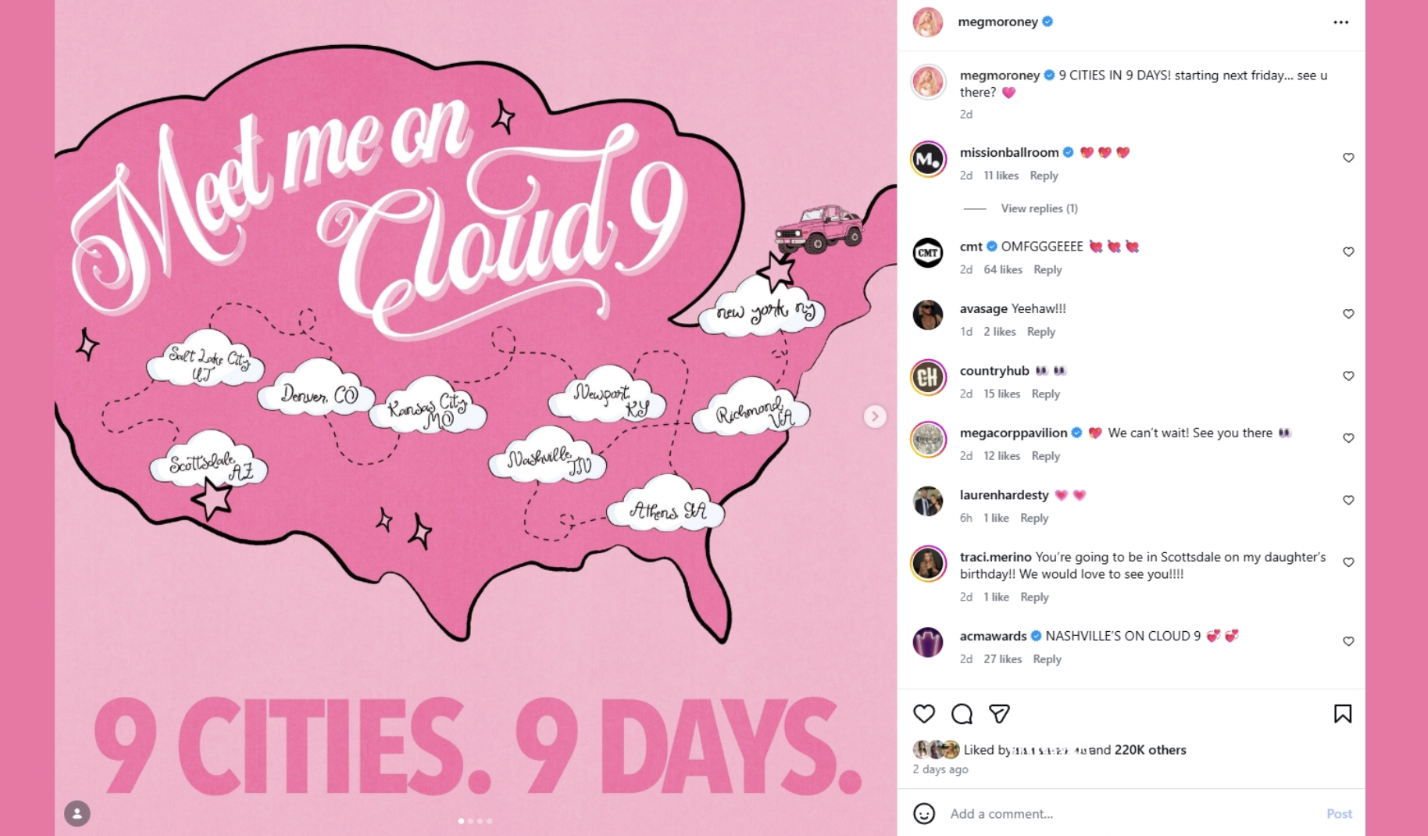This screenshot has height=836, width=1428.
Task: Go to the next carousel image
Action: point(875,416)
